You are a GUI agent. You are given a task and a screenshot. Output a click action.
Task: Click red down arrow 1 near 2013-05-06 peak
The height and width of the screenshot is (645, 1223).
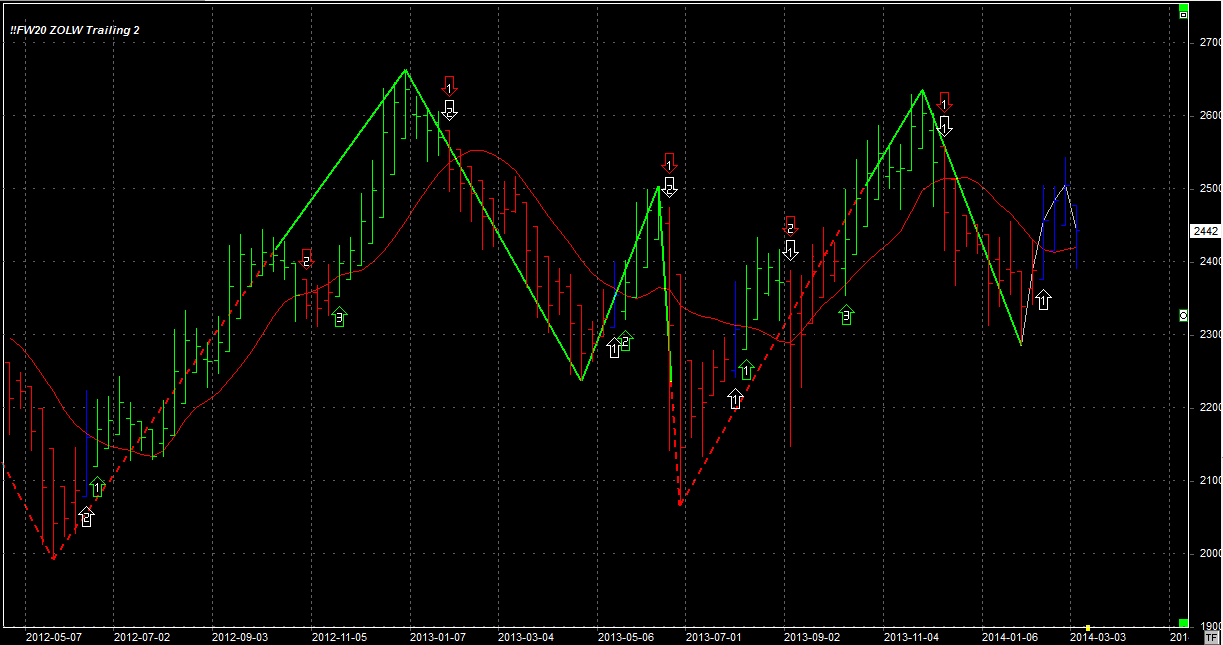coord(669,163)
